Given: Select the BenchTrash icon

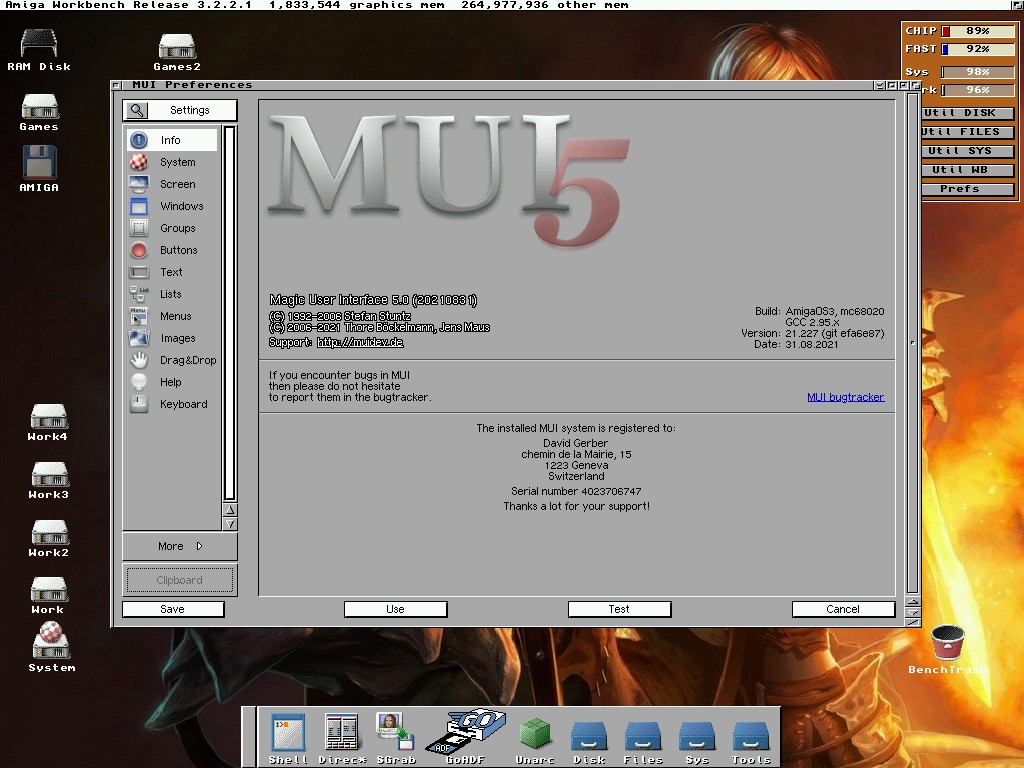Looking at the screenshot, I should (948, 649).
